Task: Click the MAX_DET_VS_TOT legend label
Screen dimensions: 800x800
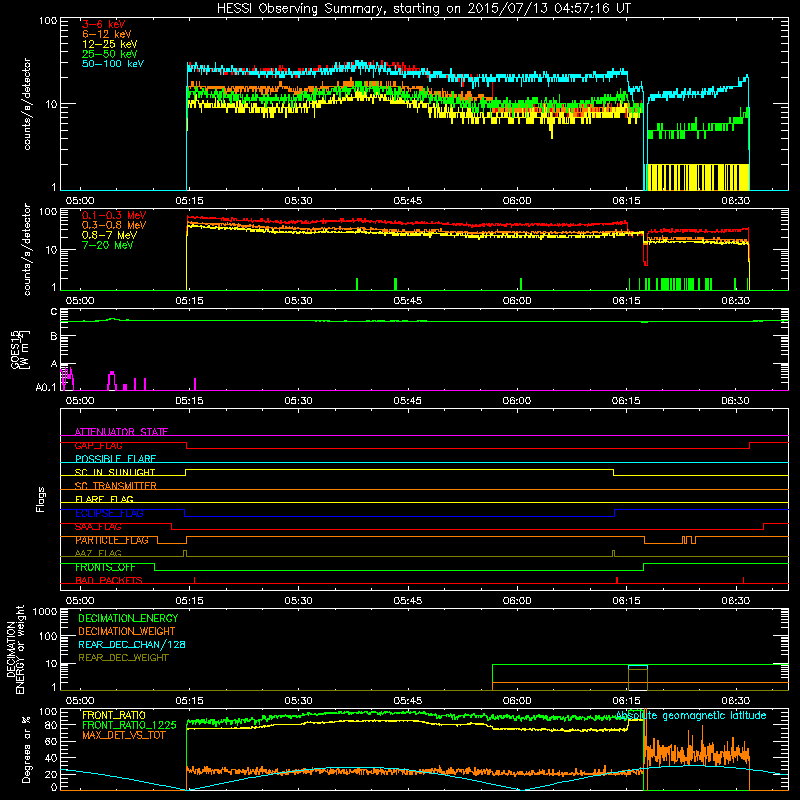Action: (x=123, y=735)
